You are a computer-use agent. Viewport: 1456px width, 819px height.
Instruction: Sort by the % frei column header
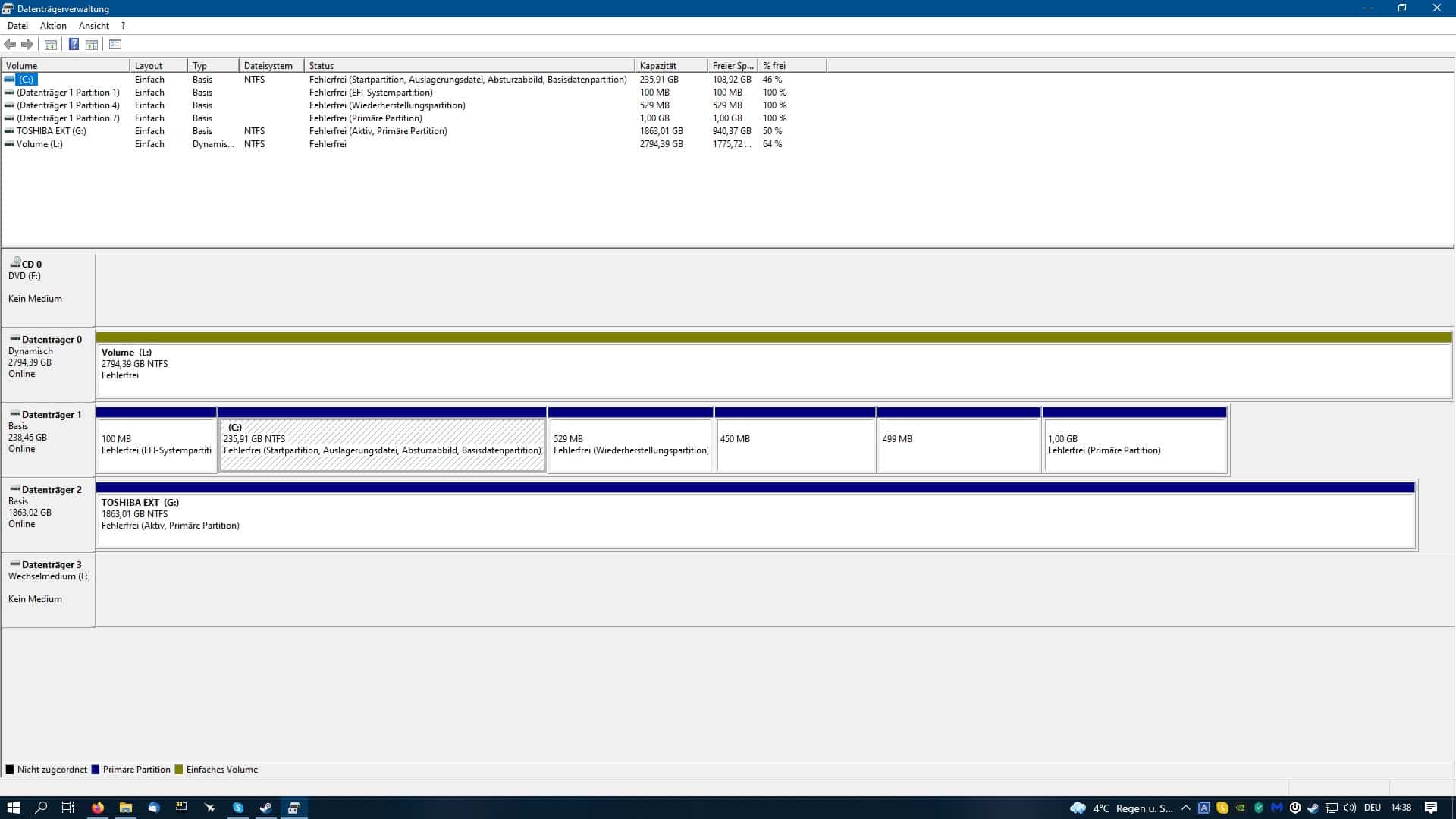pyautogui.click(x=792, y=66)
